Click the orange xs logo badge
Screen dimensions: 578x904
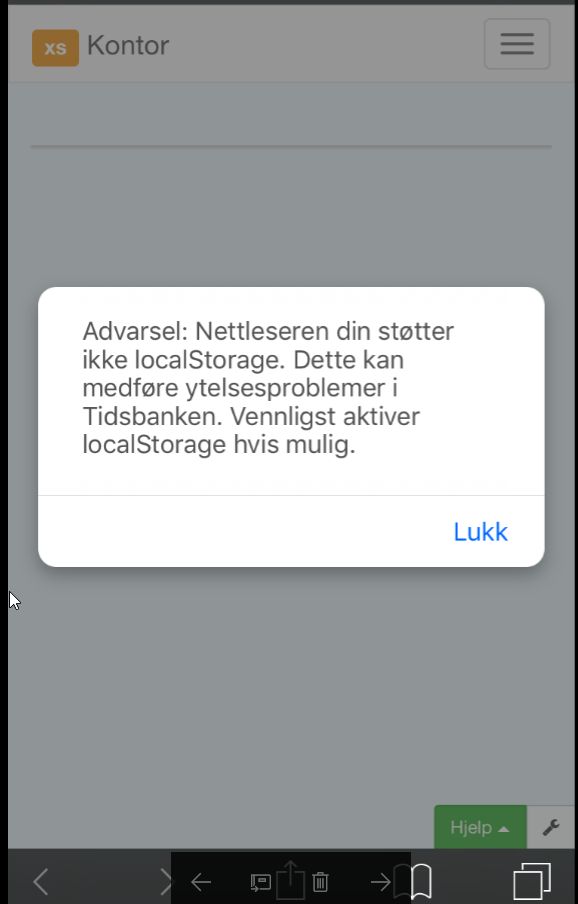[55, 48]
